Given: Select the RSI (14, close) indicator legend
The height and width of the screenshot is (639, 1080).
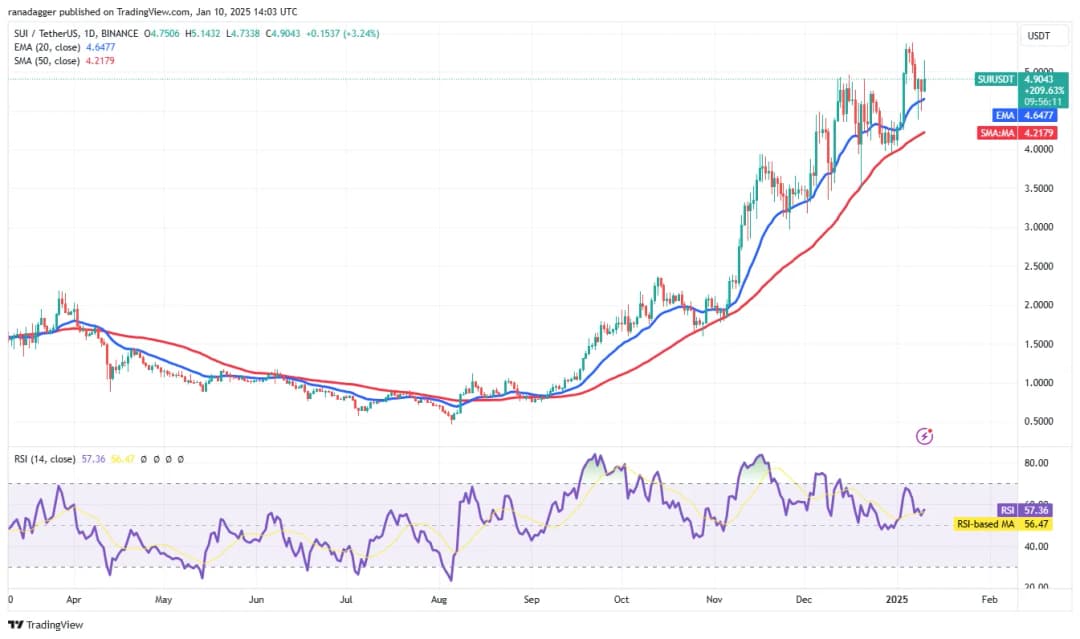Looking at the screenshot, I should coord(44,459).
